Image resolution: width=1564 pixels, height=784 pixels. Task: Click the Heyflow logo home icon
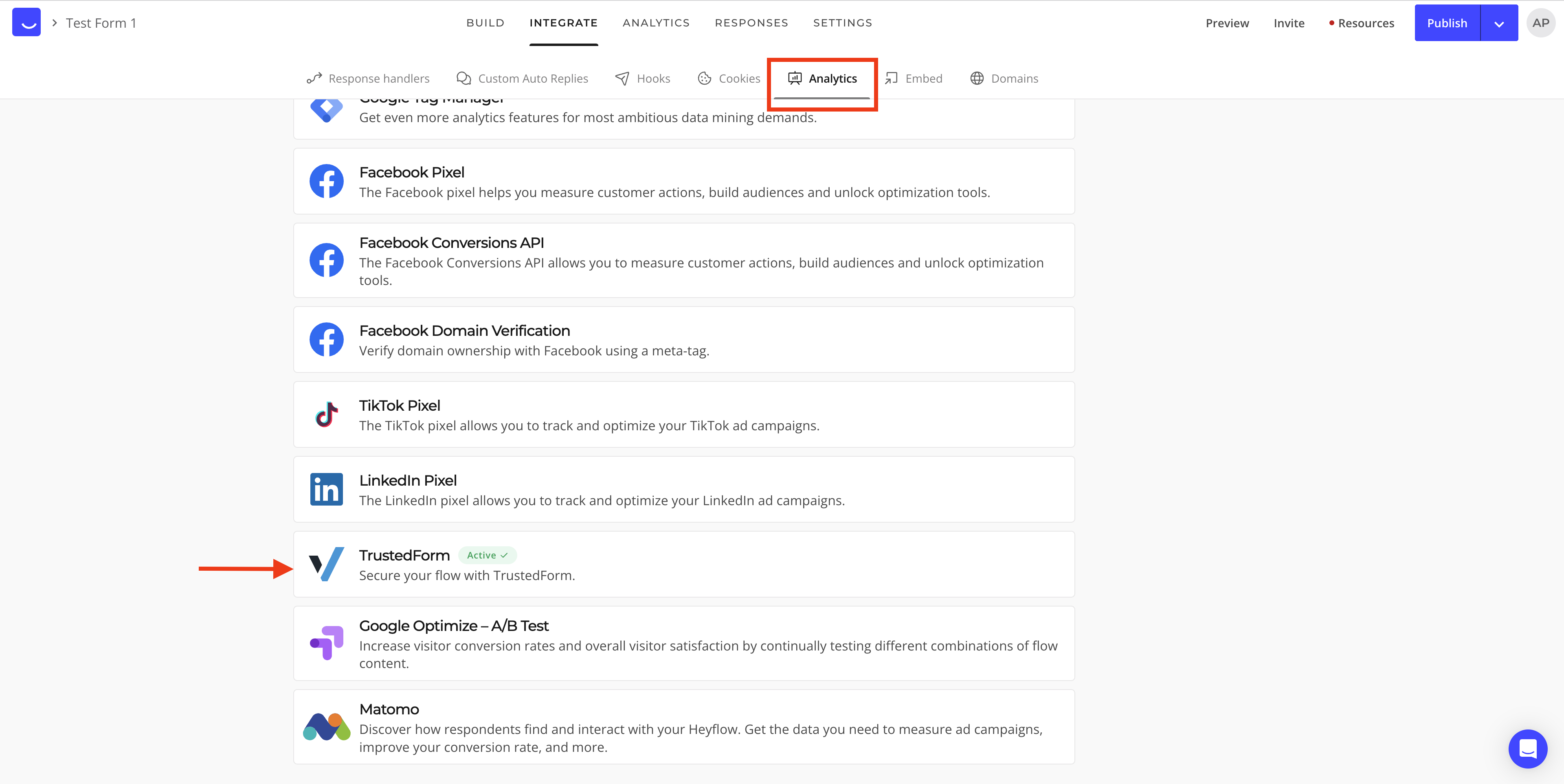point(26,22)
